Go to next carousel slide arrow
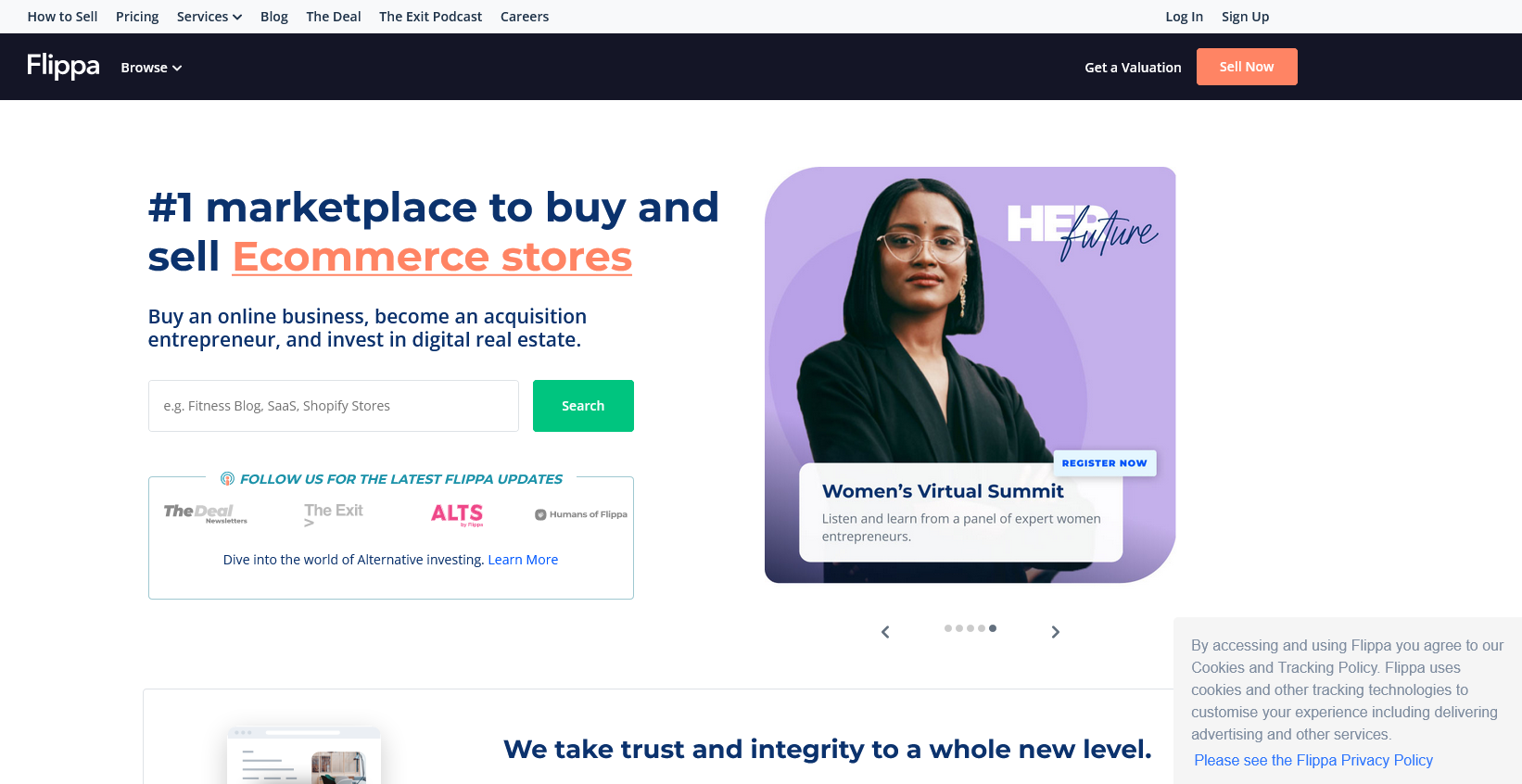 point(1055,632)
